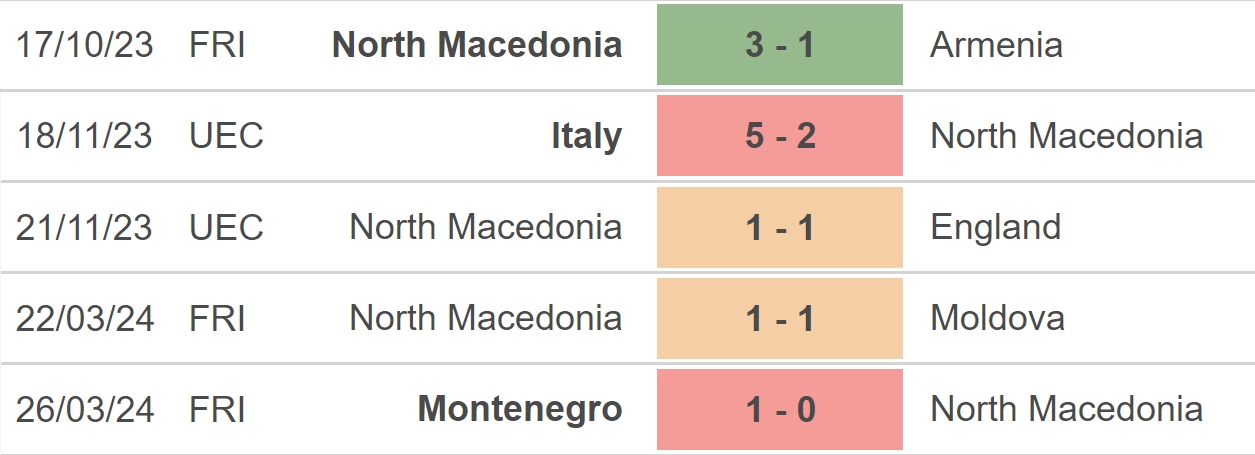Click the date 17/10/23
Screen dimensions: 1255x455
(85, 45)
